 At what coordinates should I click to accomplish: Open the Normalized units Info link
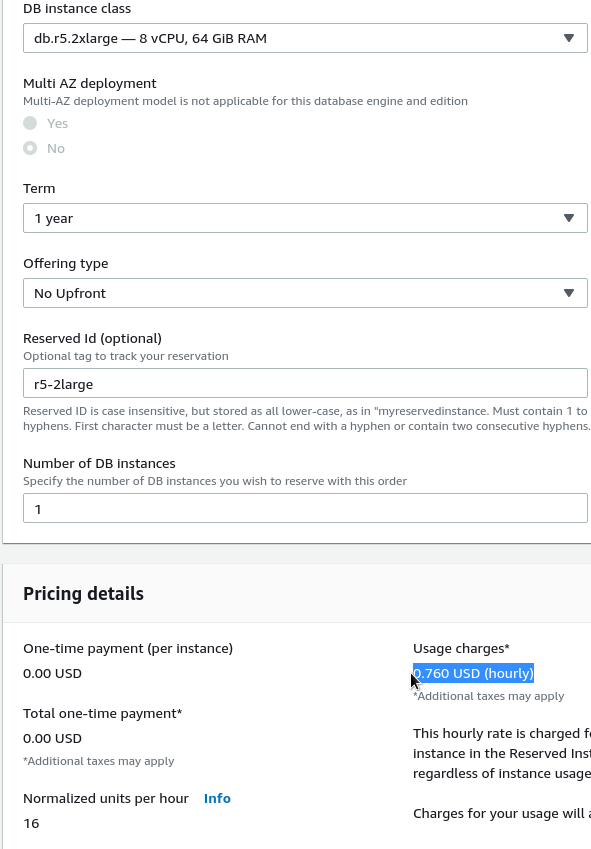pos(217,799)
